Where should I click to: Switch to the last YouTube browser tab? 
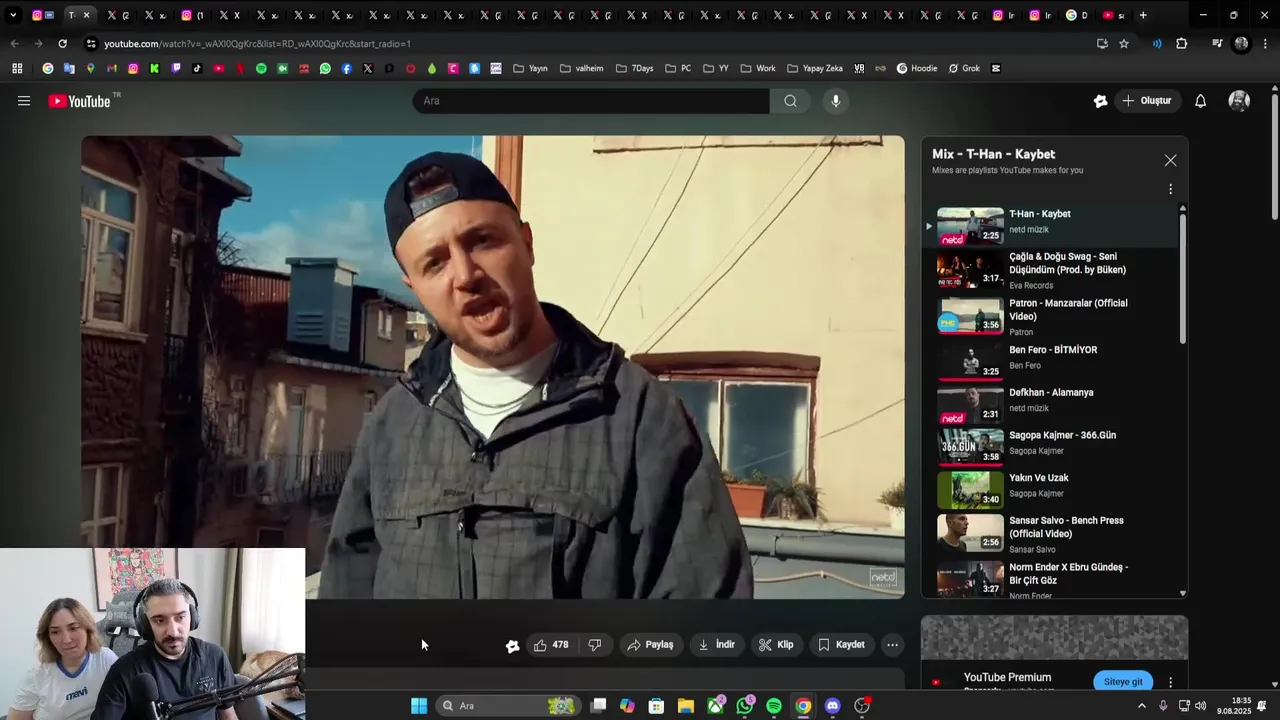click(1113, 15)
